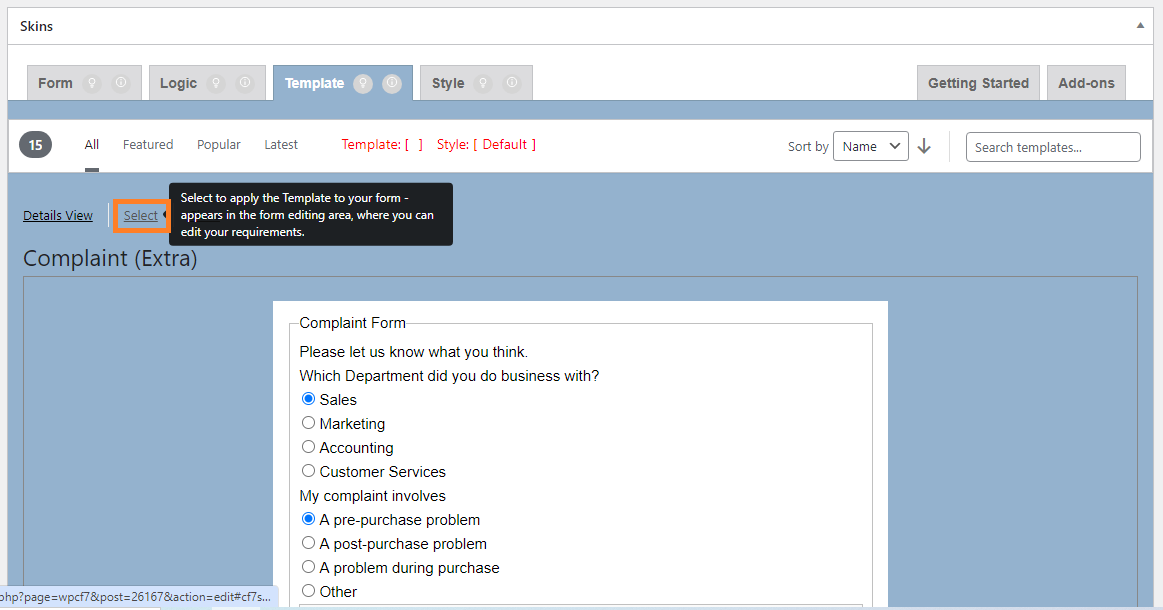1163x610 pixels.
Task: Open the Add-ons tab
Action: (1086, 83)
